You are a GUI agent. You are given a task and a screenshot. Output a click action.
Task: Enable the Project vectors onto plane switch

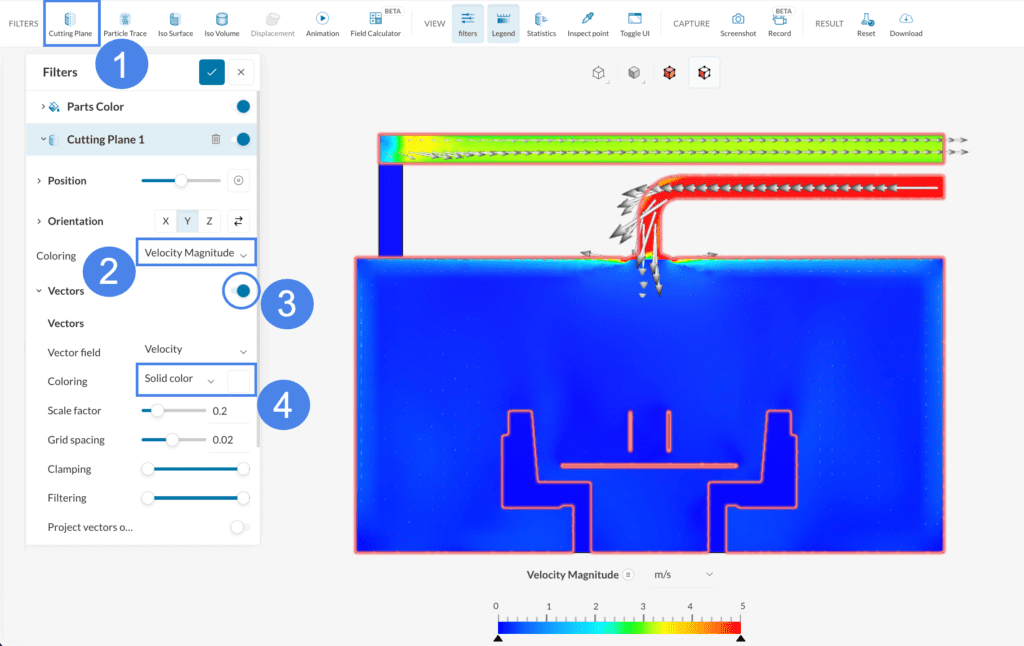239,527
